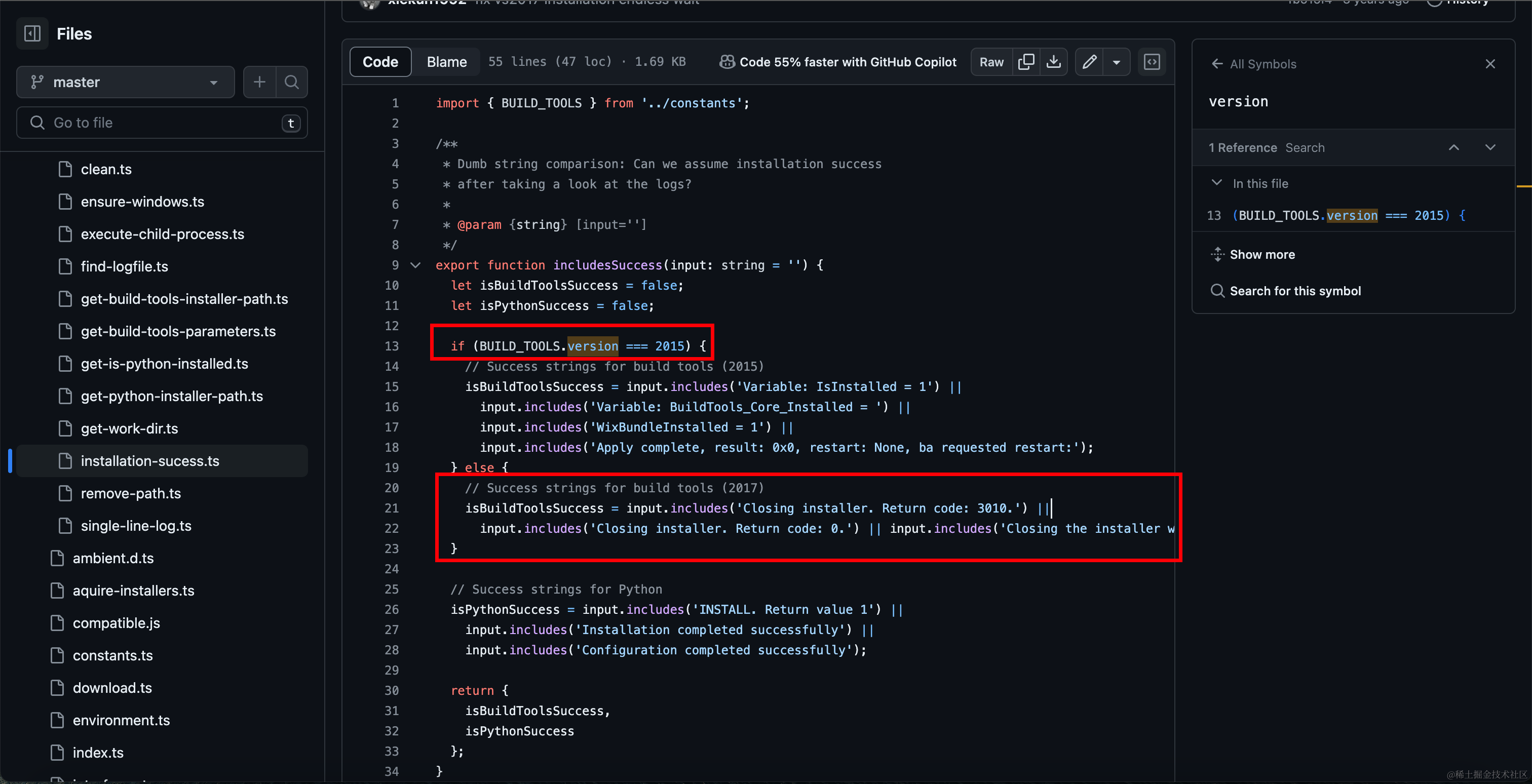Open get-build-tools-parameters.ts file

(178, 331)
